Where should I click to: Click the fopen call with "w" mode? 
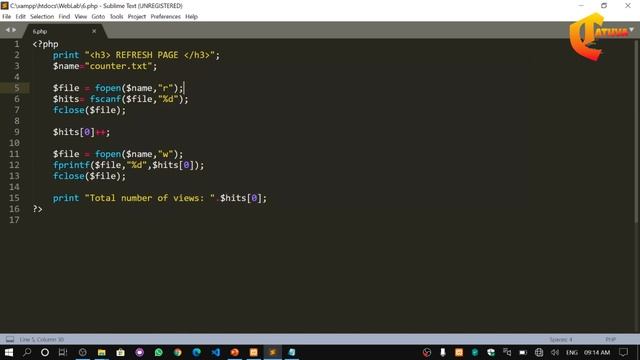[x=139, y=154]
